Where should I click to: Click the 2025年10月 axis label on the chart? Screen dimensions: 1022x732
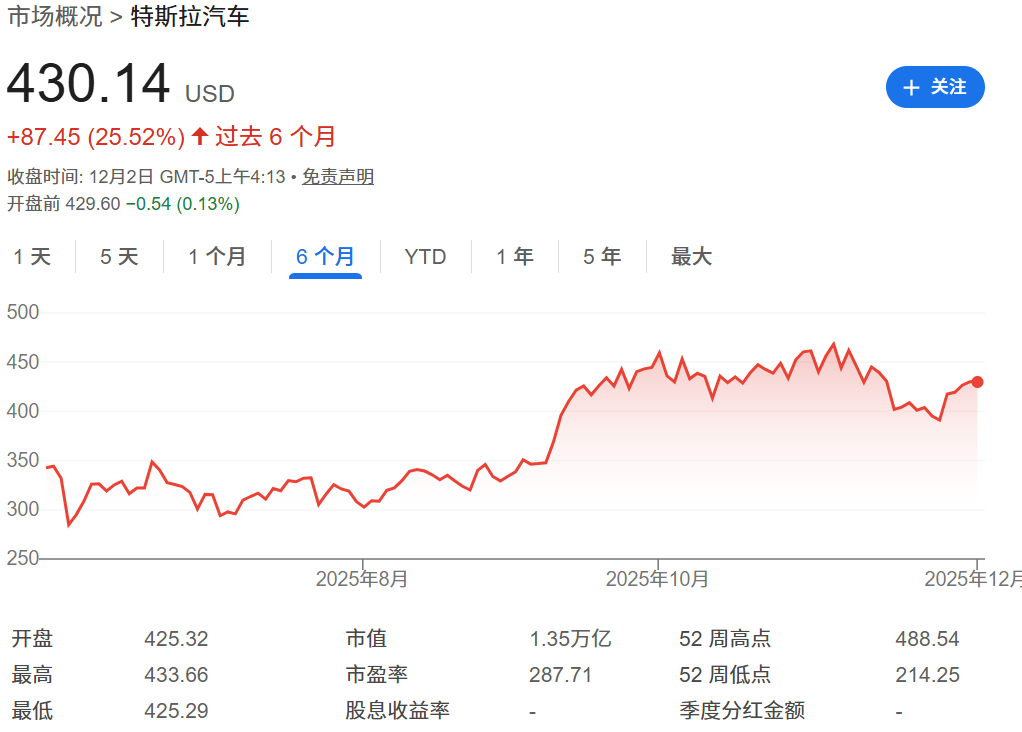[657, 578]
